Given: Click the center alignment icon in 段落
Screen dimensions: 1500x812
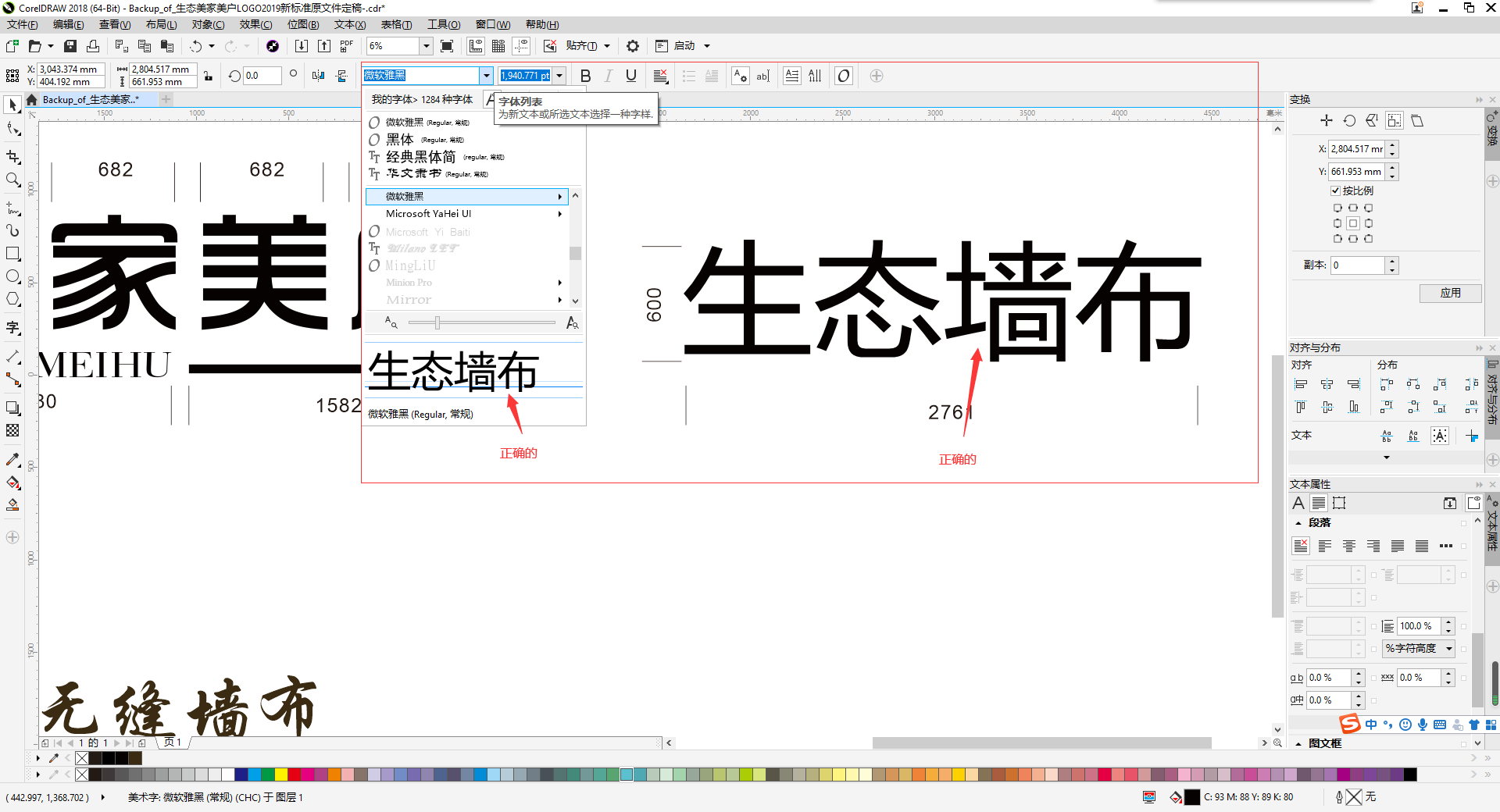Looking at the screenshot, I should (1349, 546).
